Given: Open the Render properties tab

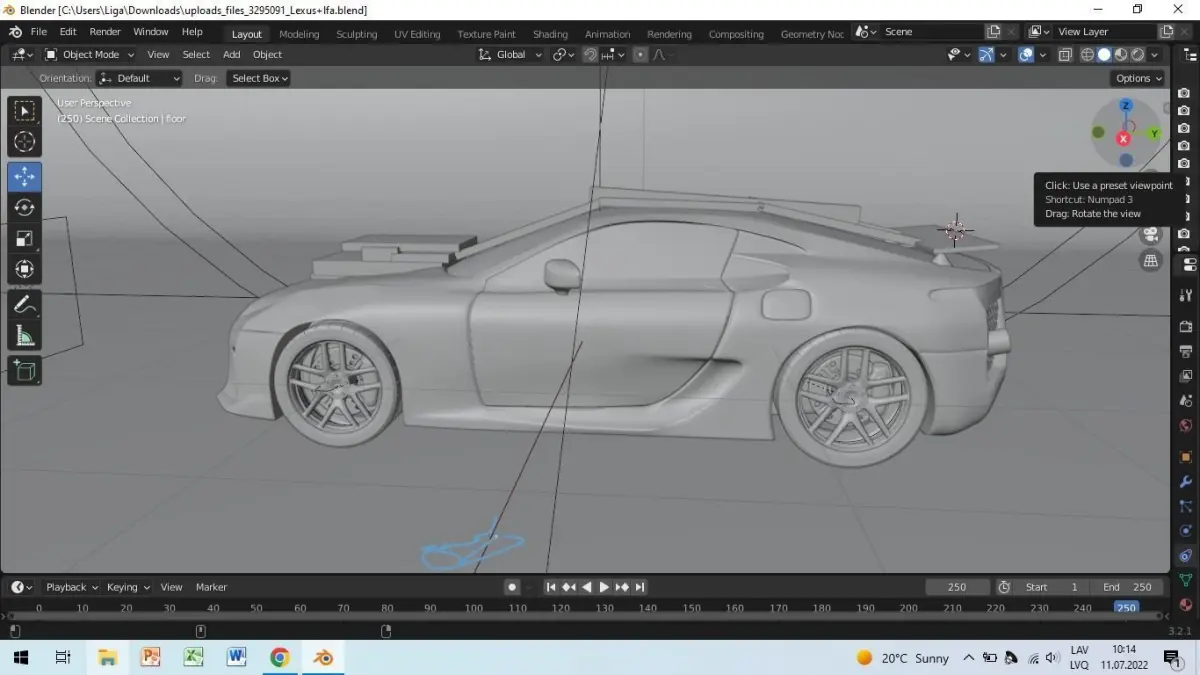Looking at the screenshot, I should pyautogui.click(x=1186, y=326).
